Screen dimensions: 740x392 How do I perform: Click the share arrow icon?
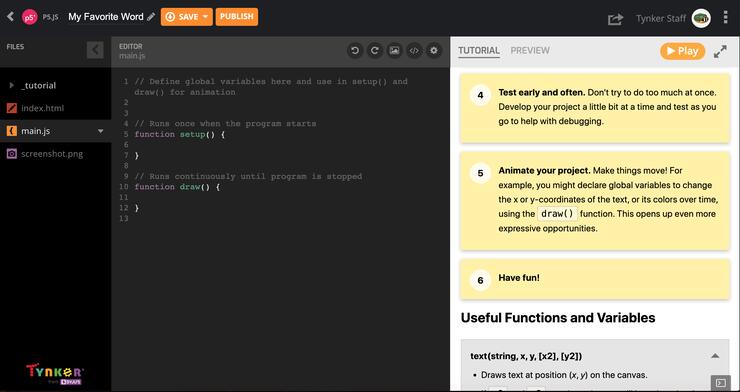[x=615, y=19]
